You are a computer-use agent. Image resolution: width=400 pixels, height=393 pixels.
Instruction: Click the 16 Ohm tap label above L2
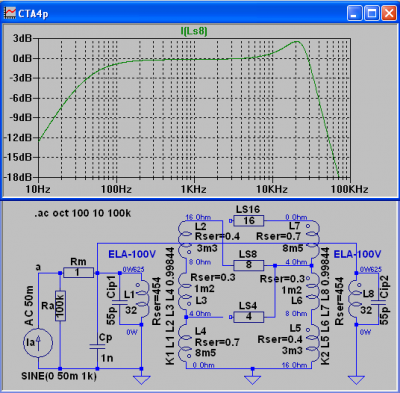(198, 217)
